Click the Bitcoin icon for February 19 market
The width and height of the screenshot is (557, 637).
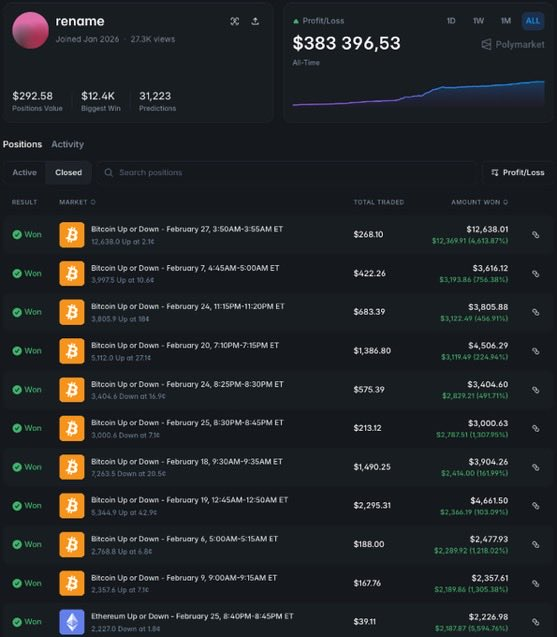(x=72, y=506)
